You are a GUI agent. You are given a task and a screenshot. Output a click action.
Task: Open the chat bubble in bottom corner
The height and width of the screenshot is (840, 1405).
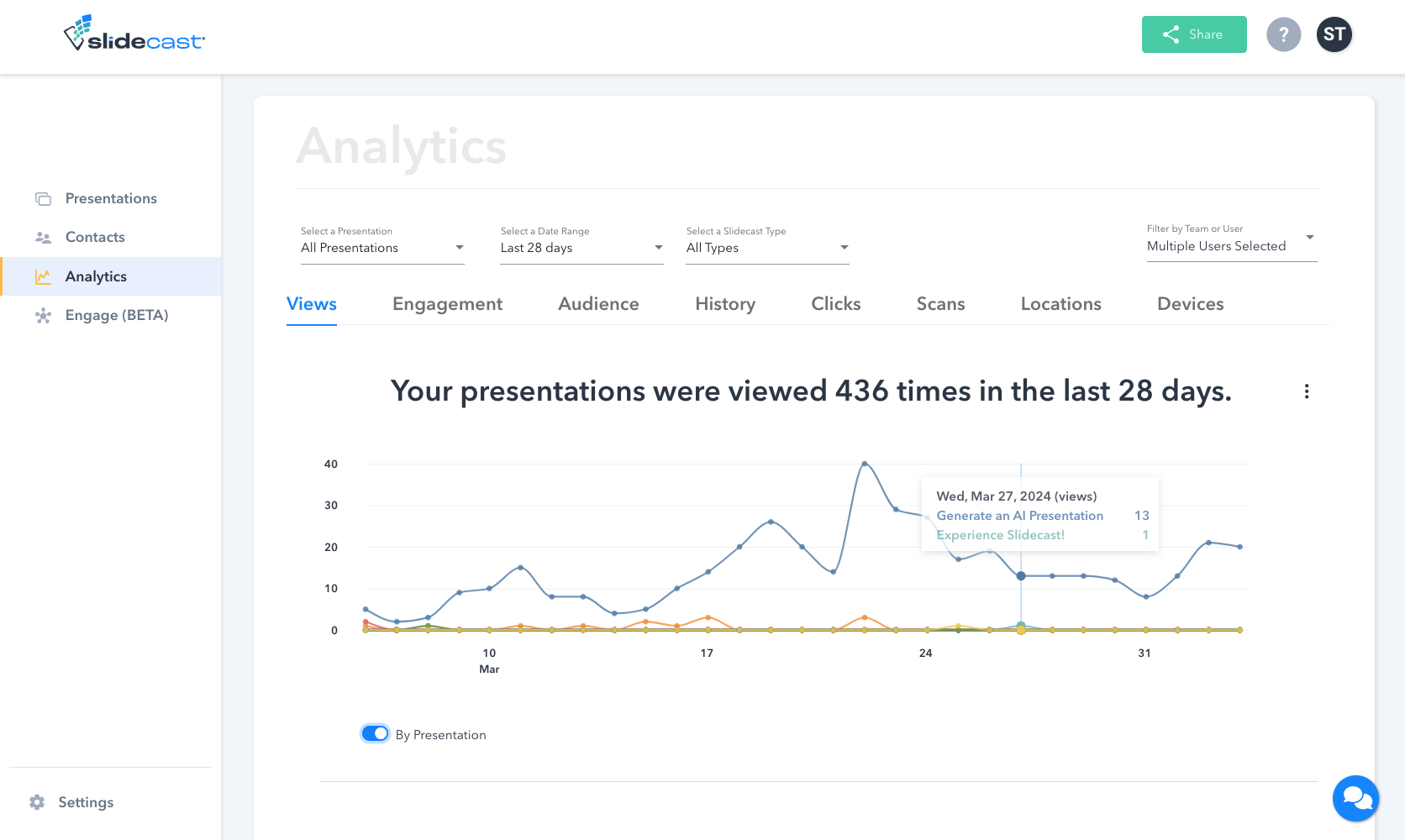coord(1355,799)
